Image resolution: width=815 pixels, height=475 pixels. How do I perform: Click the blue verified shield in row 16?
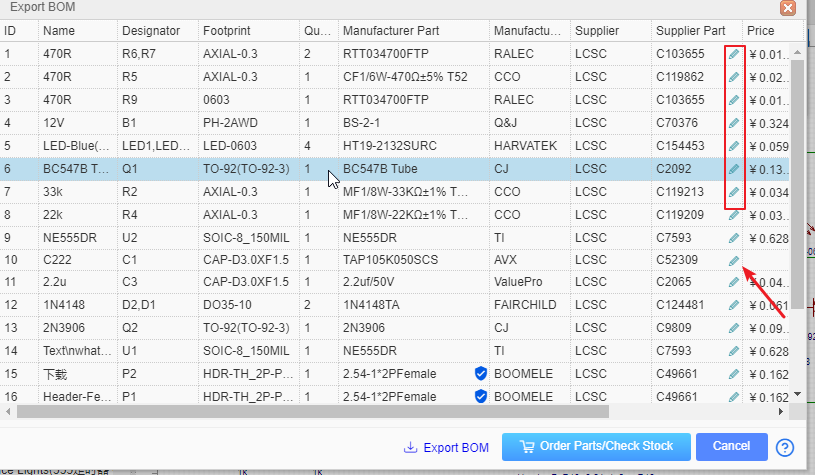(480, 396)
